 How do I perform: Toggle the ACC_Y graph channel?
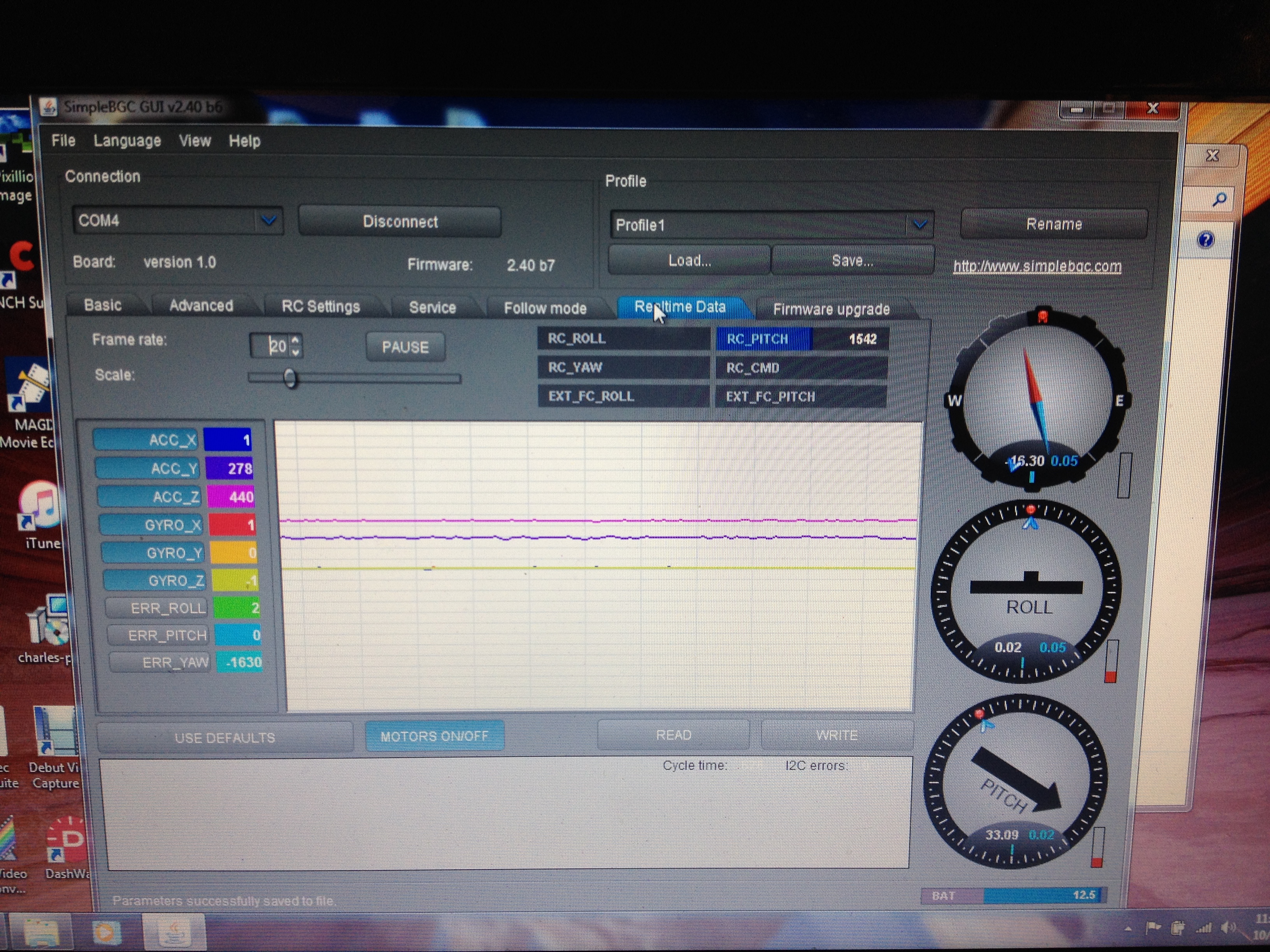147,468
